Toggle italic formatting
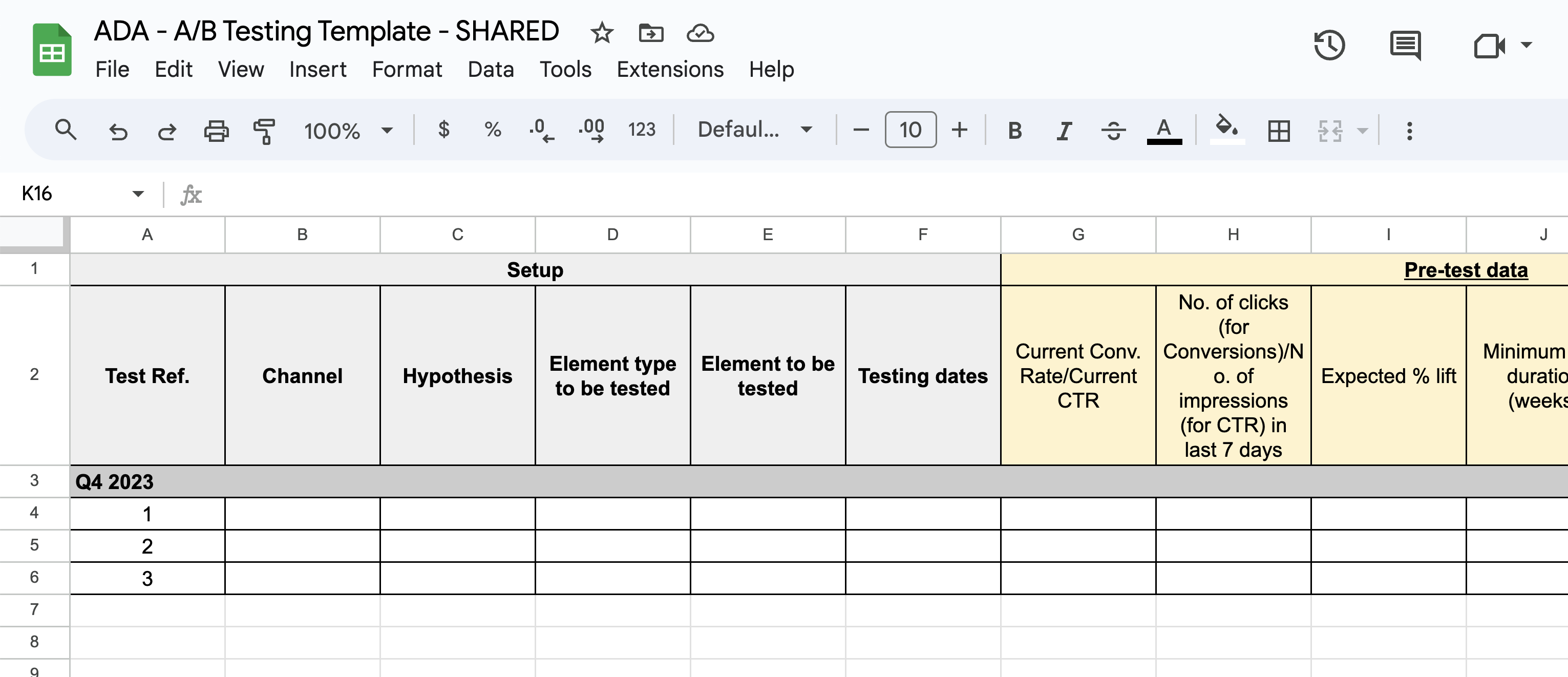 click(x=1064, y=130)
